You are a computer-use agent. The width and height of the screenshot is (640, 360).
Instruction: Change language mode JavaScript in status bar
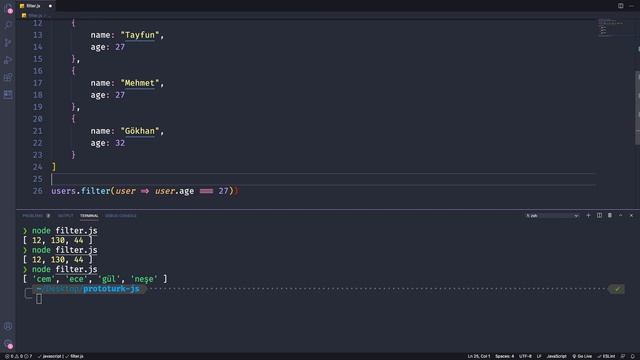pos(556,356)
